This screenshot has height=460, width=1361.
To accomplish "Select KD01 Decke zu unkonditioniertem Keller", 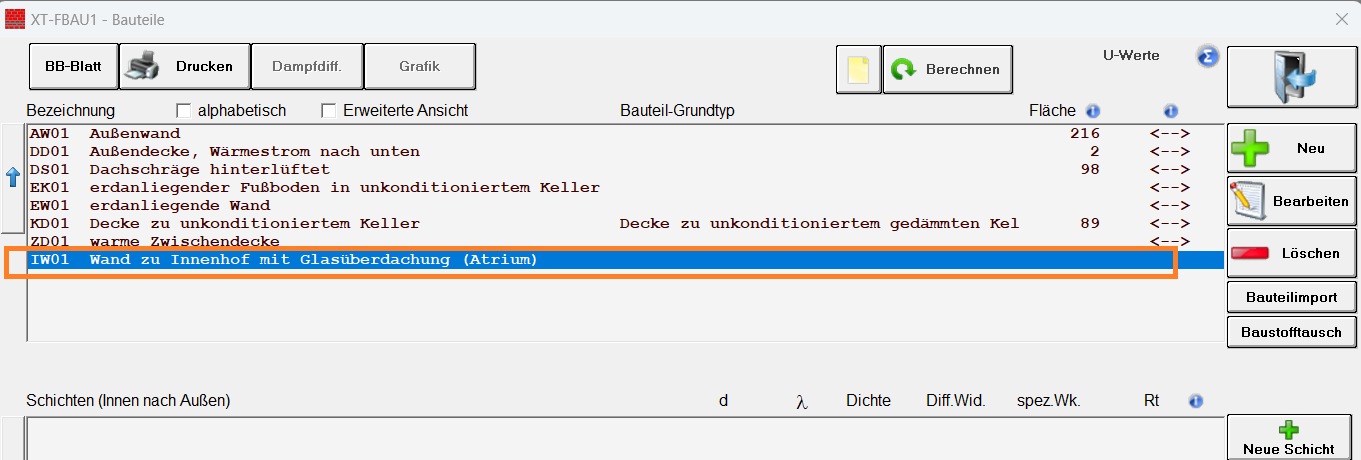I will click(625, 223).
